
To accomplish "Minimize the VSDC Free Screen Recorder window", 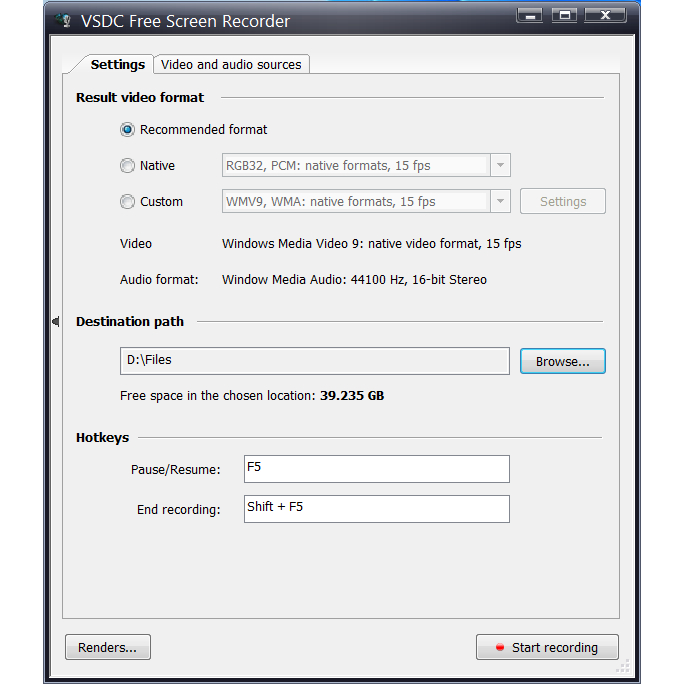I will (531, 15).
